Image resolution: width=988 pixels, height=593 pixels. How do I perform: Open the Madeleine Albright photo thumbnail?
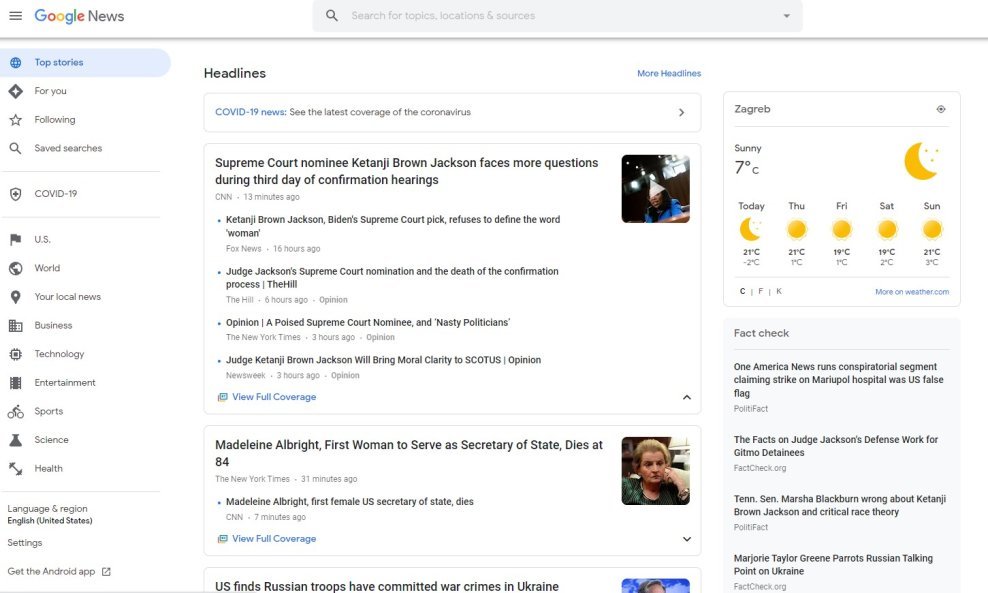[x=655, y=471]
